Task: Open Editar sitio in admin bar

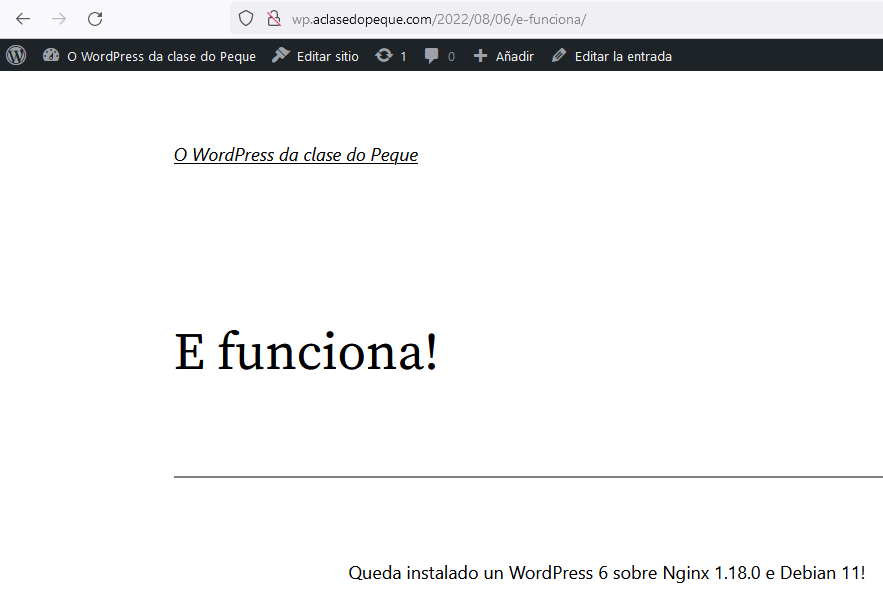Action: point(327,56)
